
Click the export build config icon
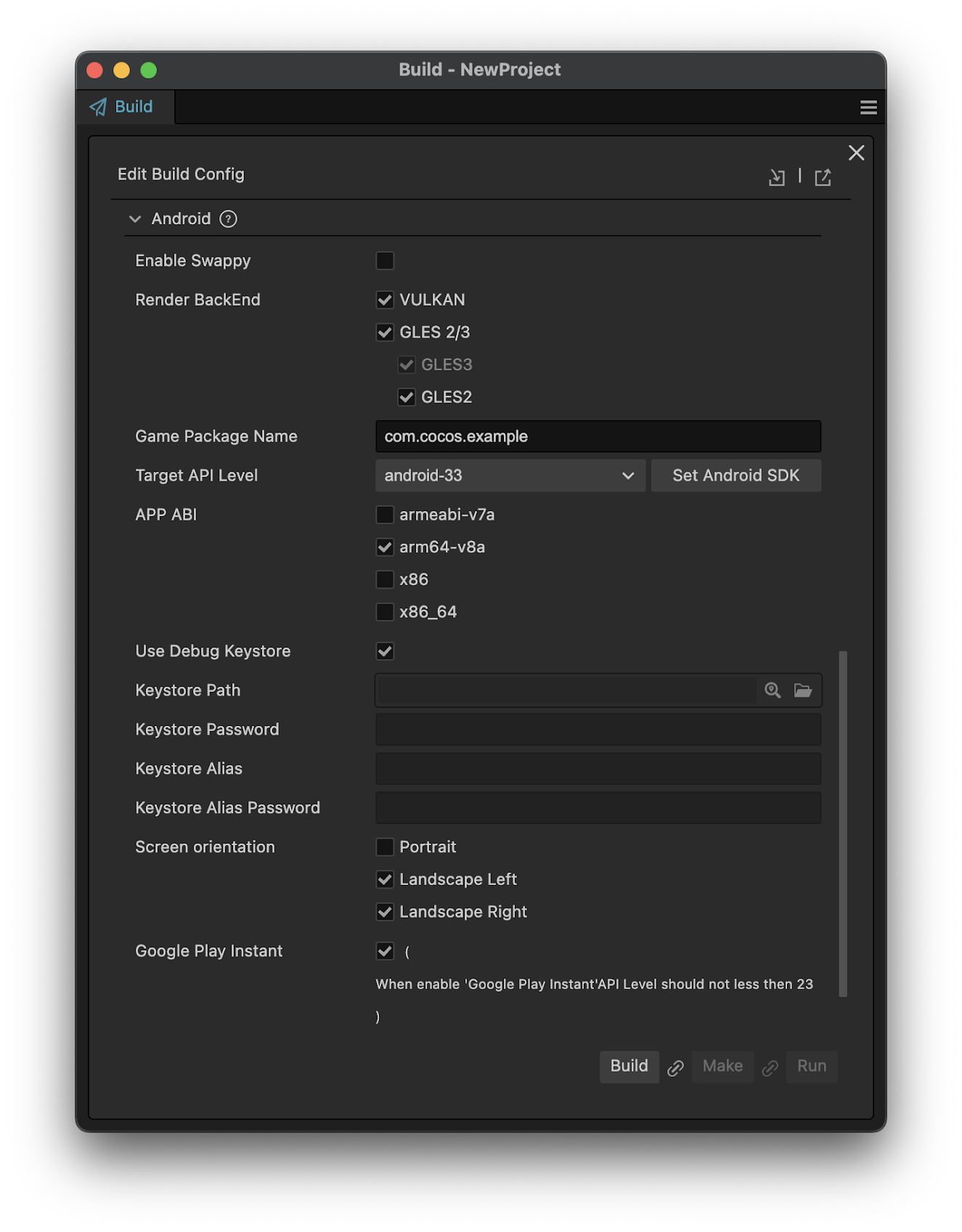click(x=823, y=177)
